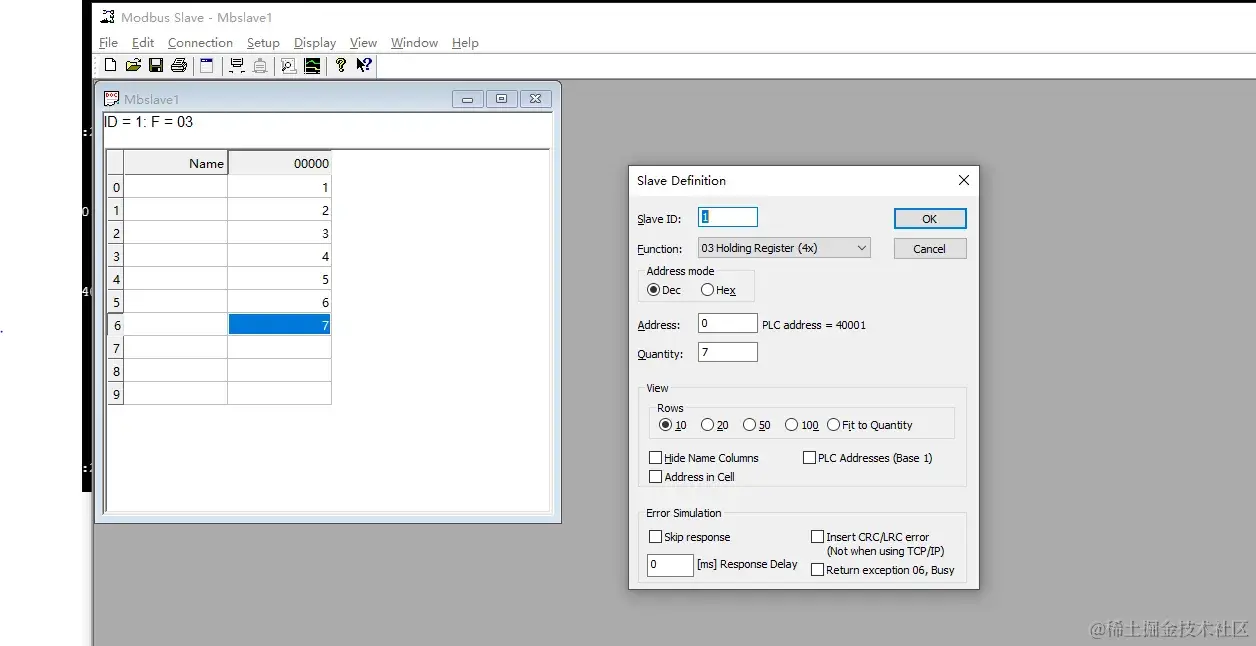Image resolution: width=1256 pixels, height=646 pixels.
Task: Select the cell with value 6
Action: (x=279, y=302)
